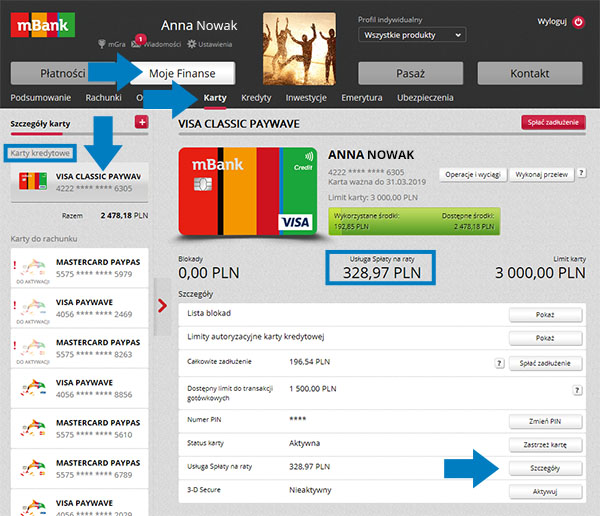Click the large mBank Visa card image

point(248,191)
